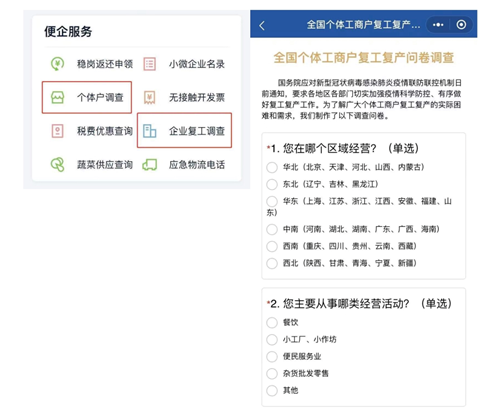Tap the 无接触开发票 receipt icon
Image resolution: width=500 pixels, height=415 pixels.
[x=149, y=97]
